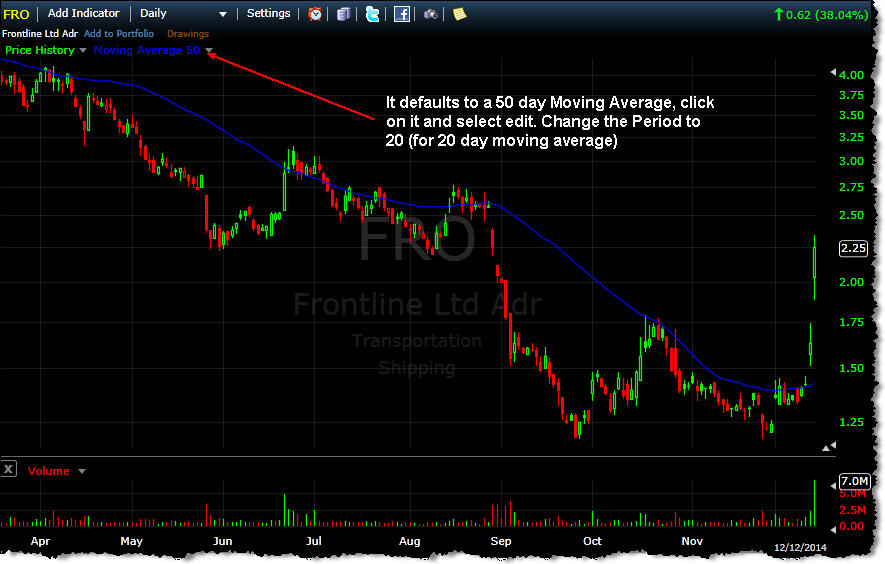Open the yellow sticky note icon
The width and height of the screenshot is (885, 564).
pos(459,14)
